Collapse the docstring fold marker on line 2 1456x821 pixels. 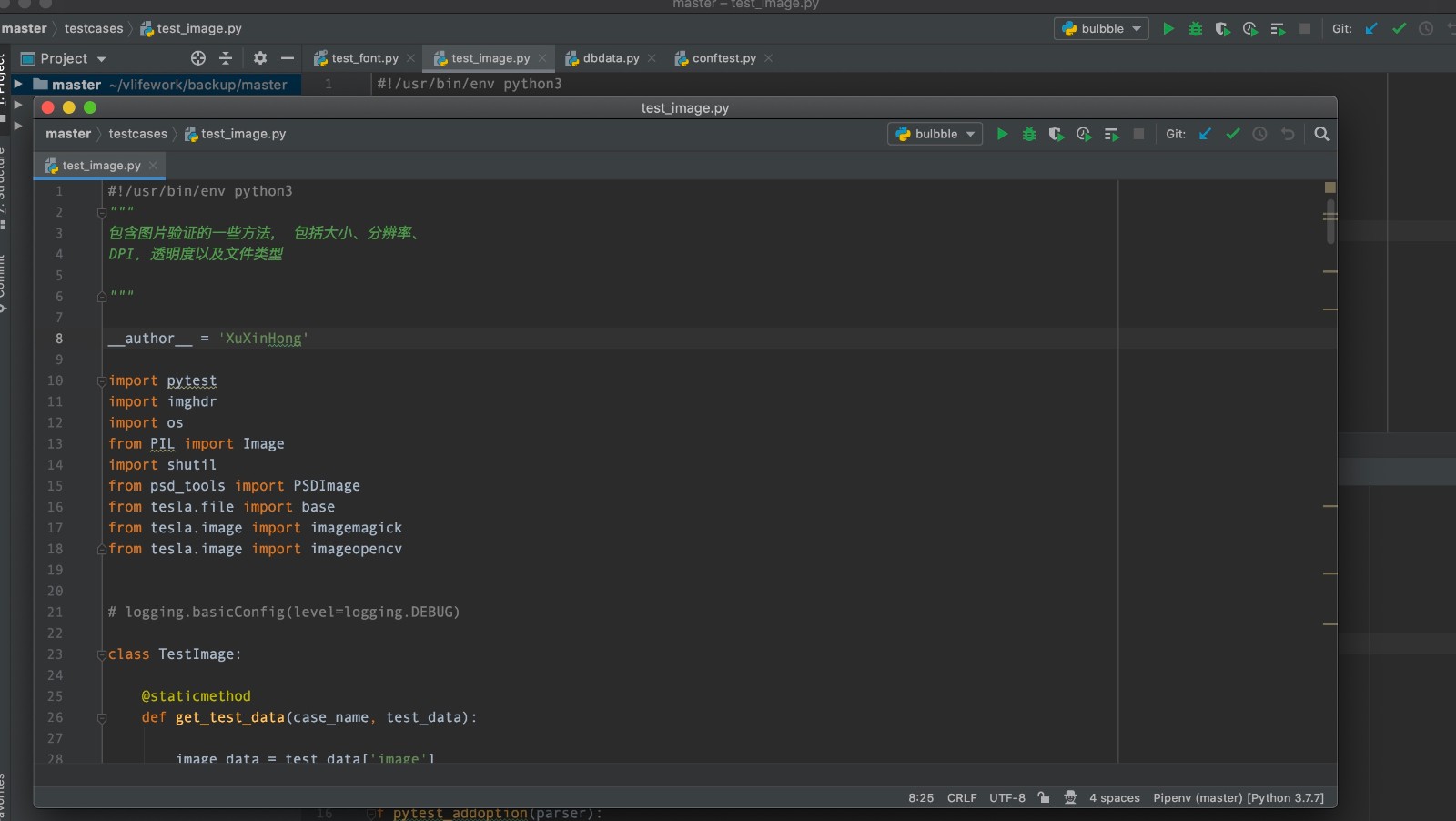coord(102,212)
